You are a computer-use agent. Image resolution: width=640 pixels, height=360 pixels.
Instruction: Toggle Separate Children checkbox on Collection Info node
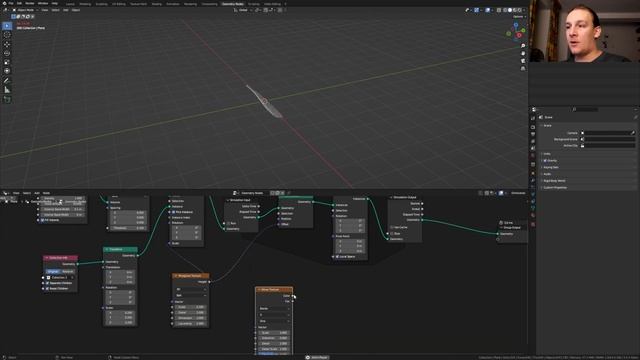pyautogui.click(x=47, y=283)
